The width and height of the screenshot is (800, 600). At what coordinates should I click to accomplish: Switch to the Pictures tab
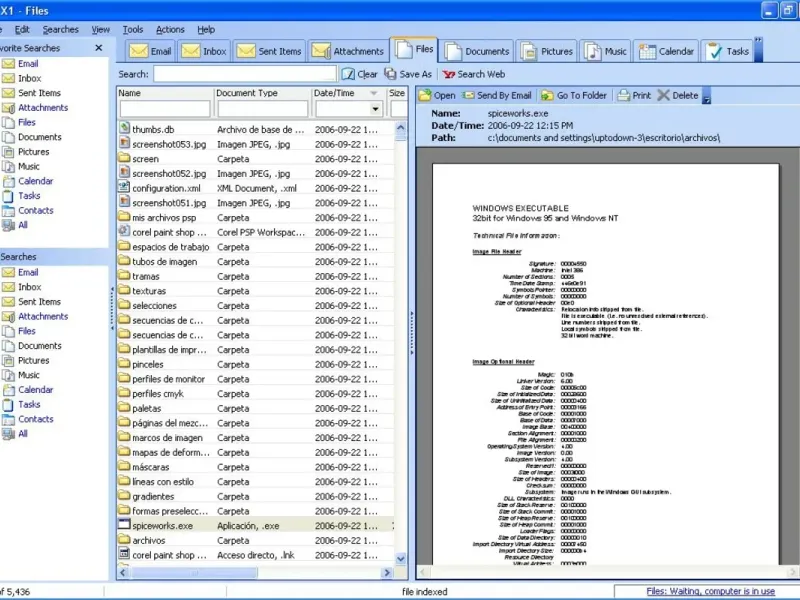(x=547, y=51)
